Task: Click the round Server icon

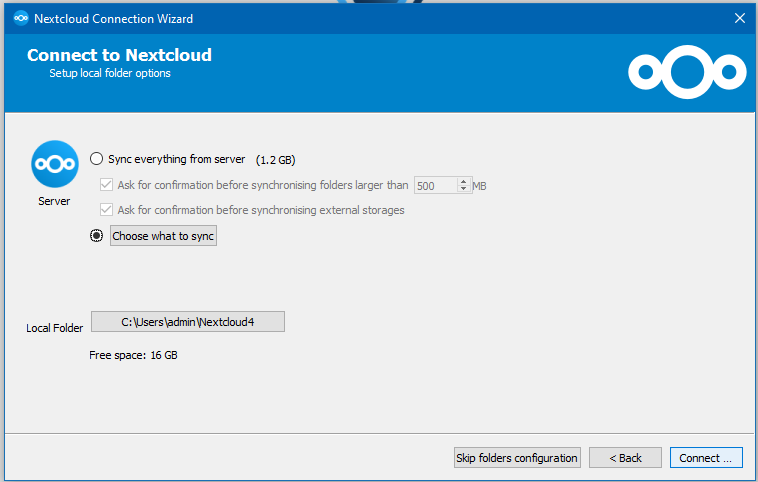Action: coord(54,163)
